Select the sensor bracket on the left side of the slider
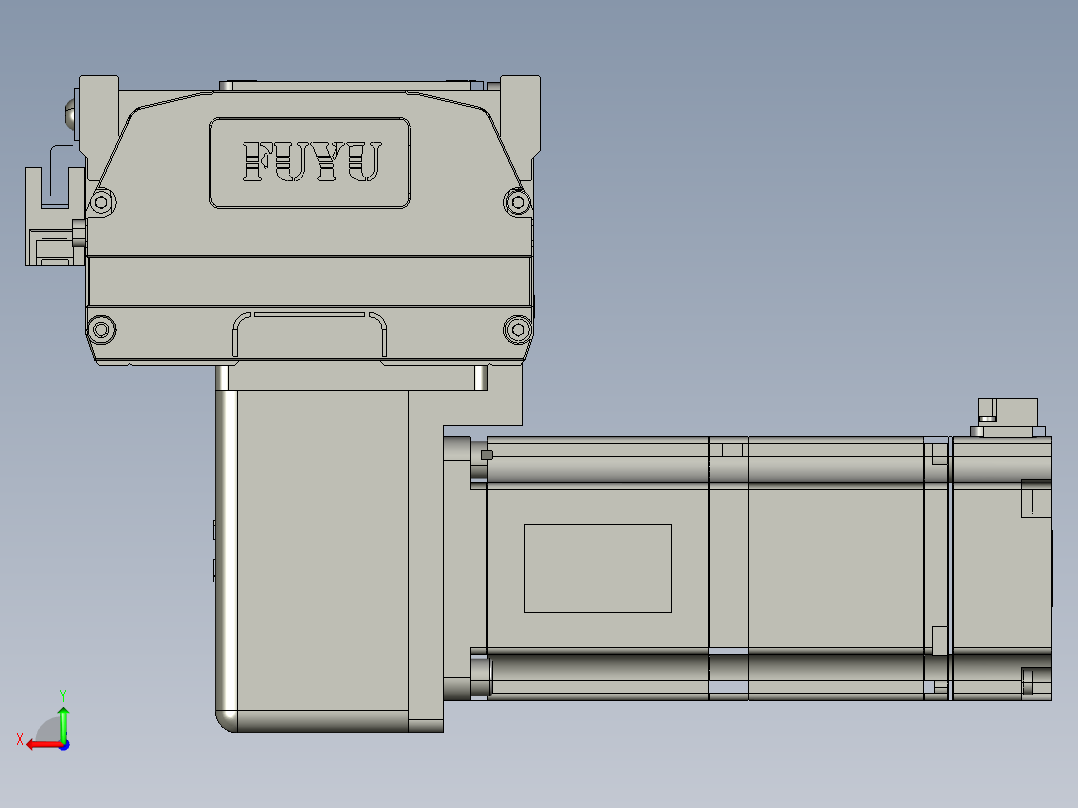Screen dimensions: 1078x808 click(x=55, y=216)
